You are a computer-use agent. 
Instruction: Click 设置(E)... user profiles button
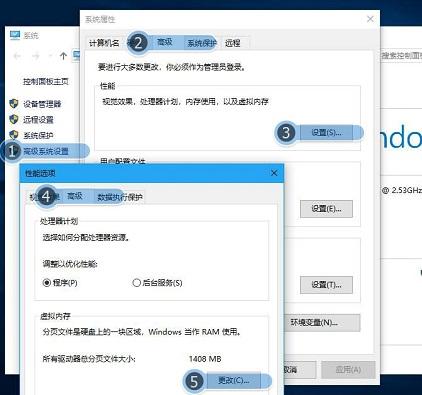coord(326,209)
